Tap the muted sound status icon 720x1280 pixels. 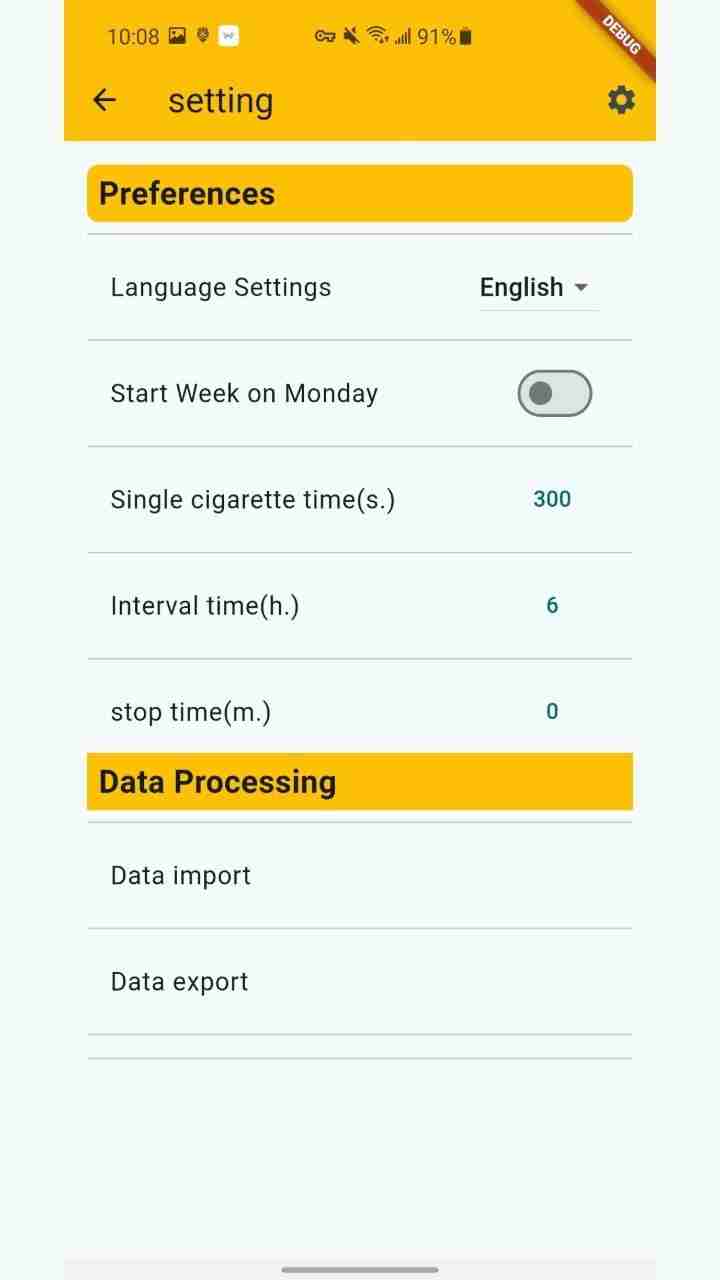point(351,36)
